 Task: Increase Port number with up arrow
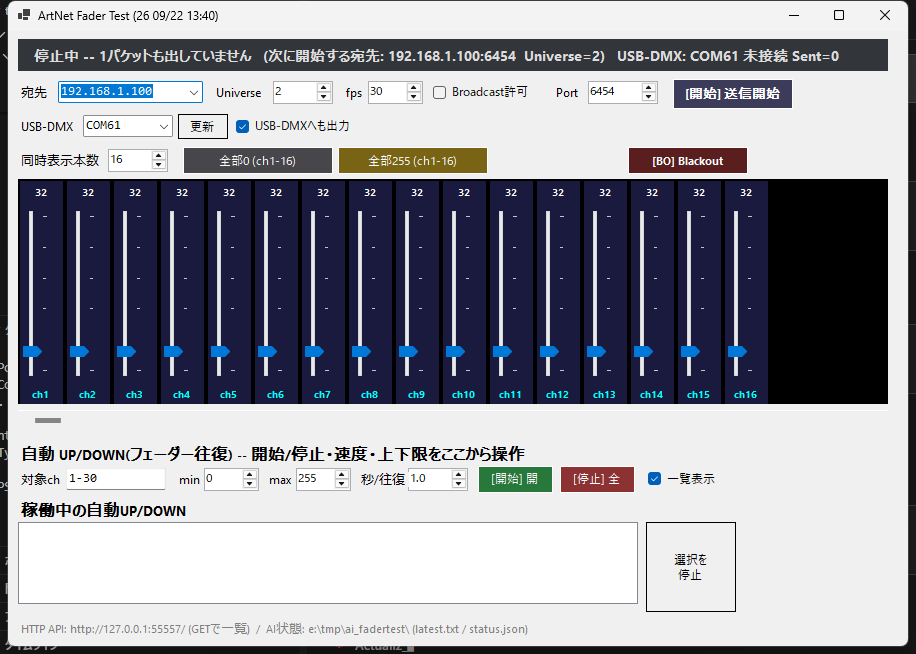point(648,87)
